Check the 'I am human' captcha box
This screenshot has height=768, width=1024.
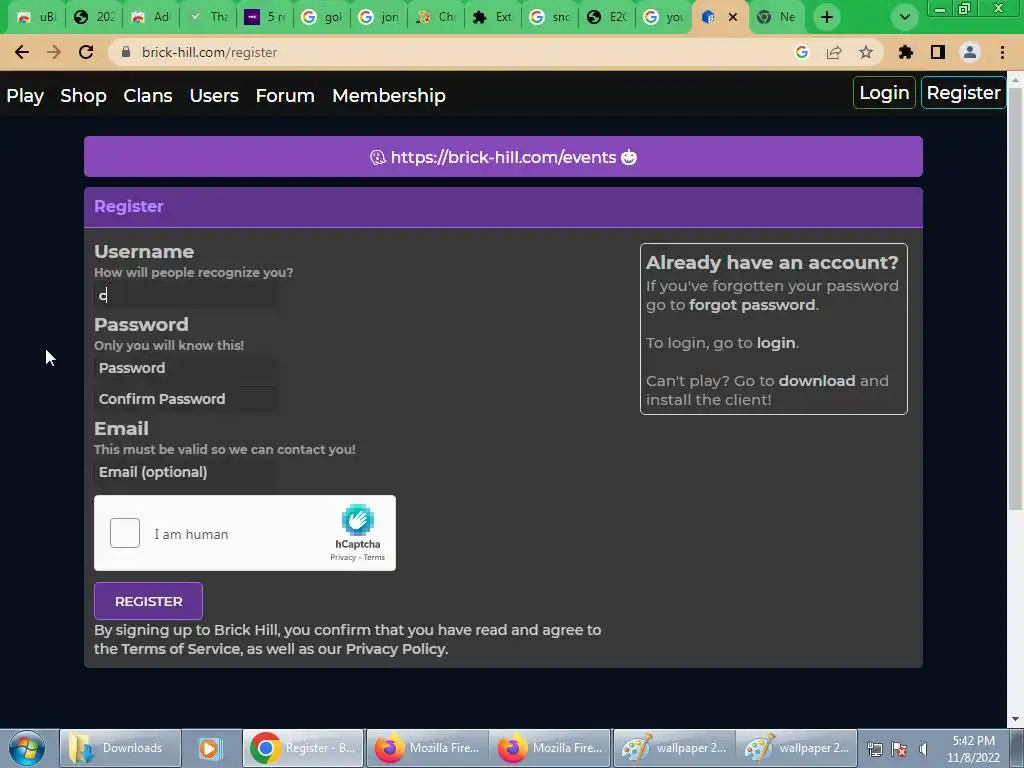[x=125, y=533]
